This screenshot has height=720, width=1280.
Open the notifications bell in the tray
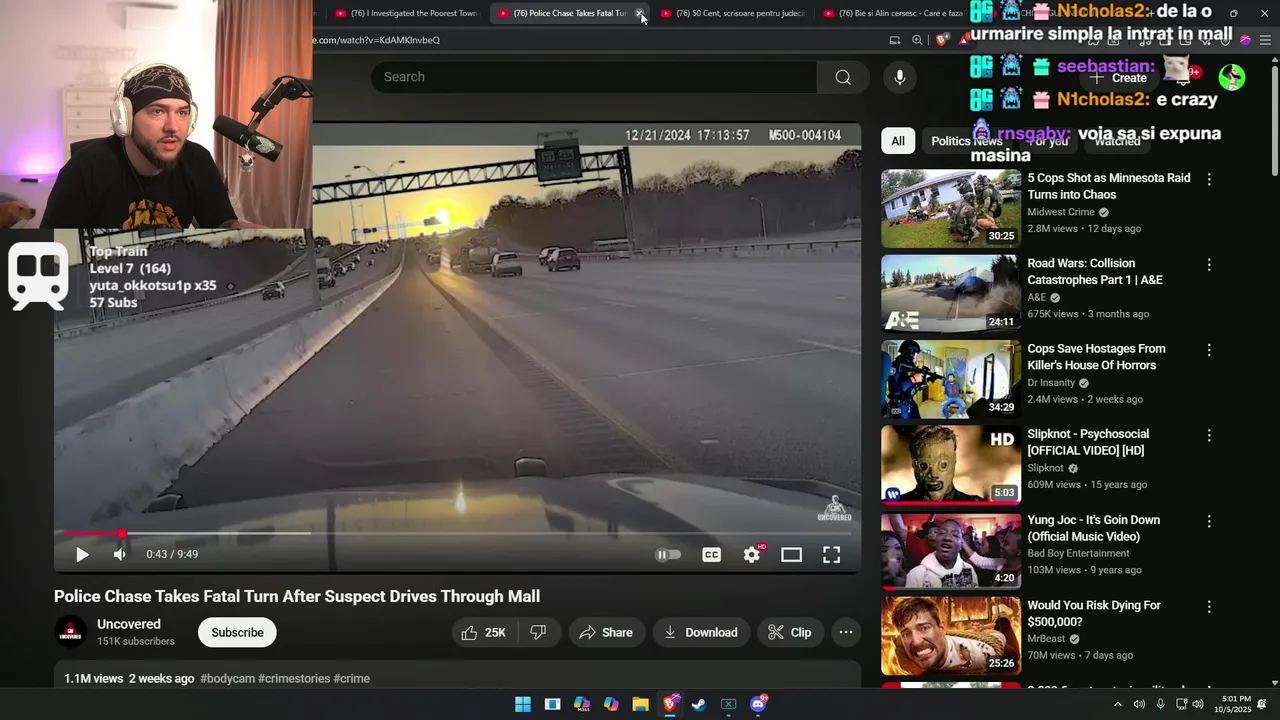tap(1262, 704)
